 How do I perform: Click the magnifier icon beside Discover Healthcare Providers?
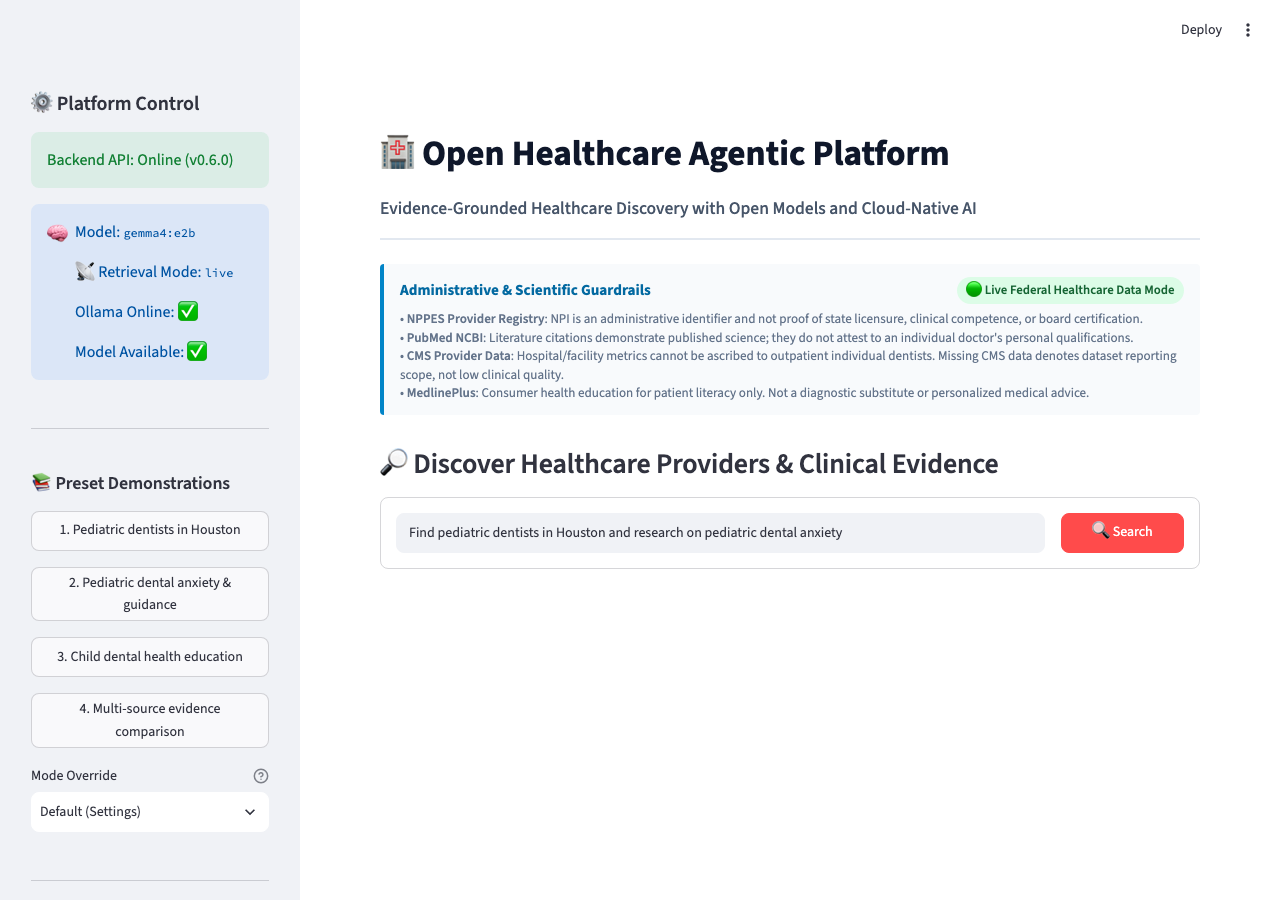[394, 463]
